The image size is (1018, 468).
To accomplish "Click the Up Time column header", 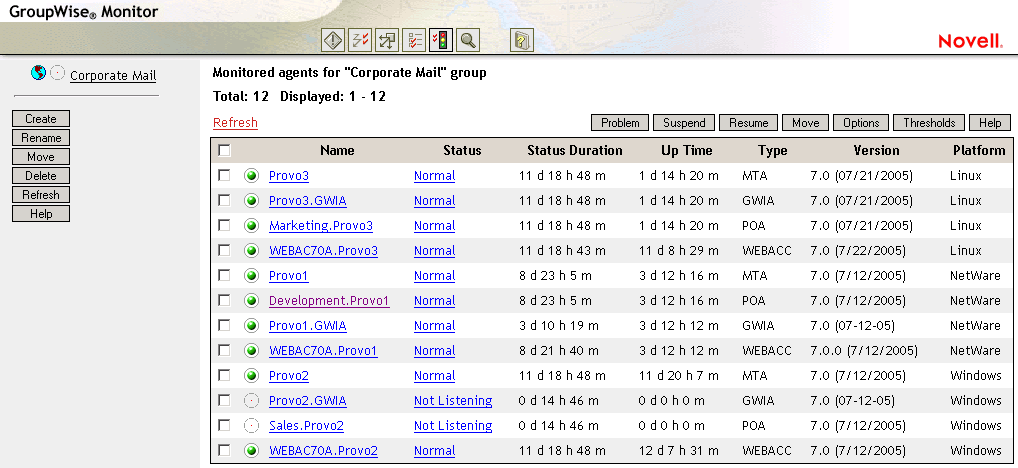I will click(687, 151).
